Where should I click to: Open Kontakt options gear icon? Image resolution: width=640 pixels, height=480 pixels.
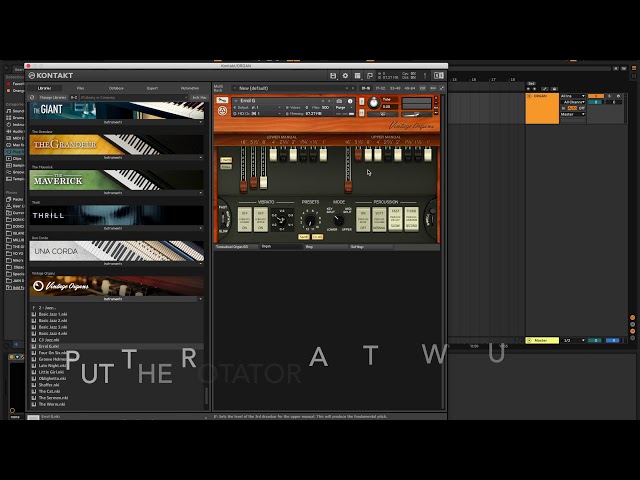[x=345, y=76]
